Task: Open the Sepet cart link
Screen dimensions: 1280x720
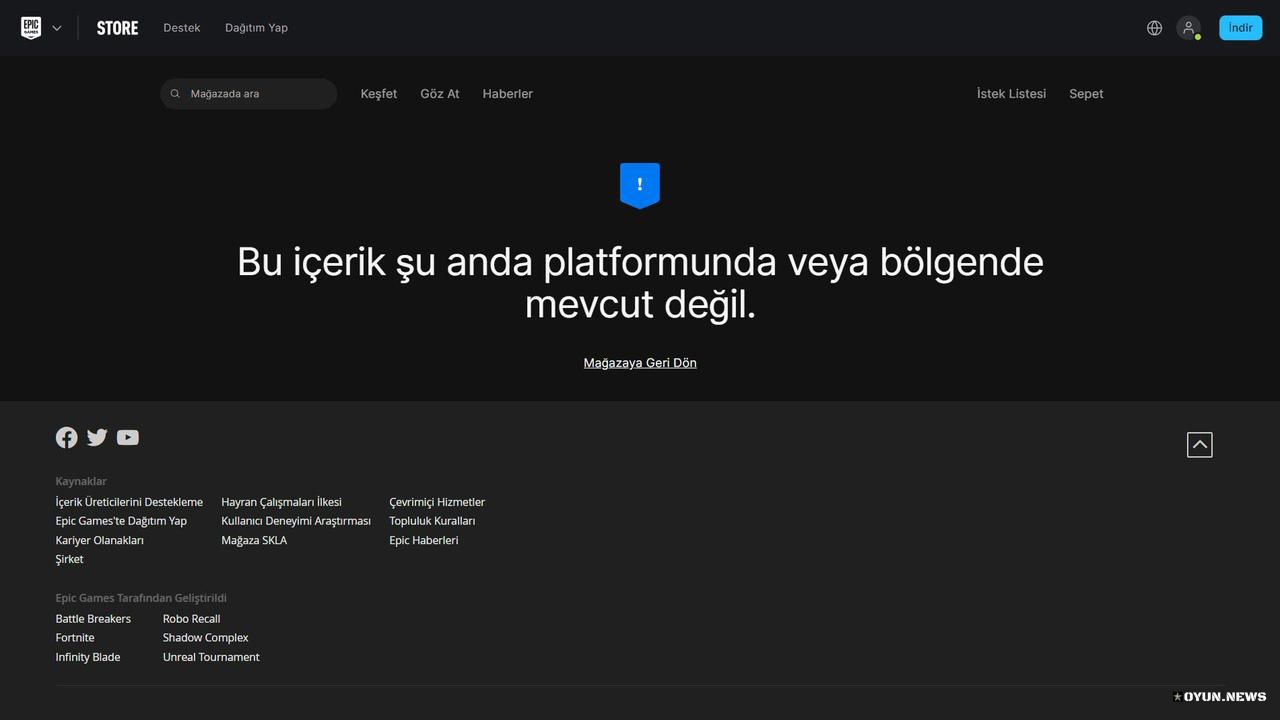Action: (1086, 94)
